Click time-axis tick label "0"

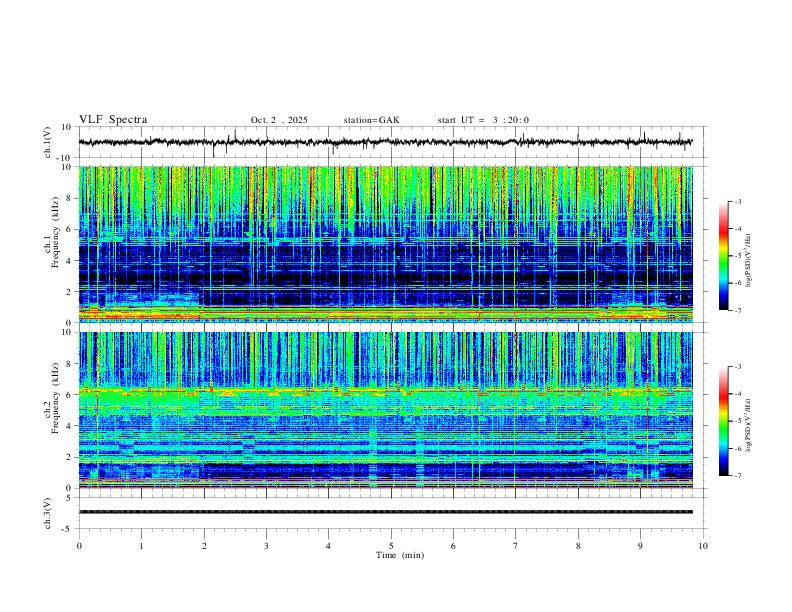point(79,546)
